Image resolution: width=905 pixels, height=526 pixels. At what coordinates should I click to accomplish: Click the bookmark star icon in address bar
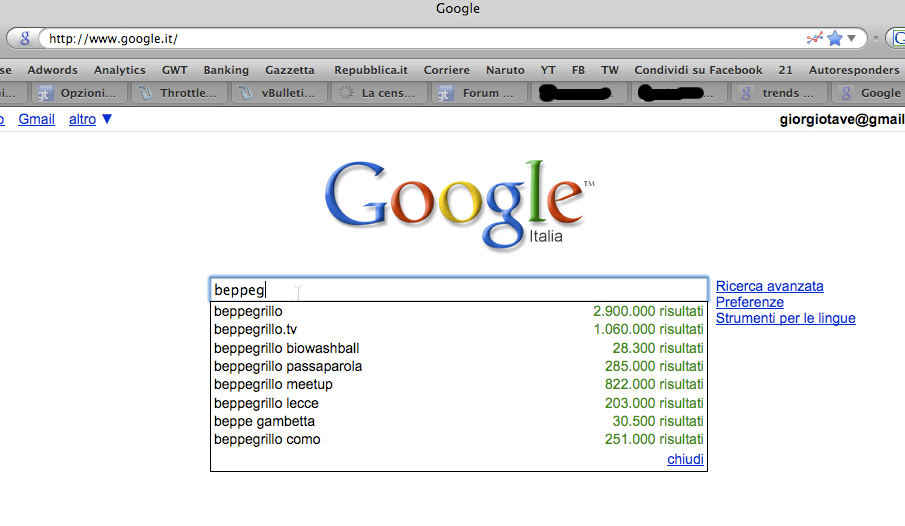835,39
